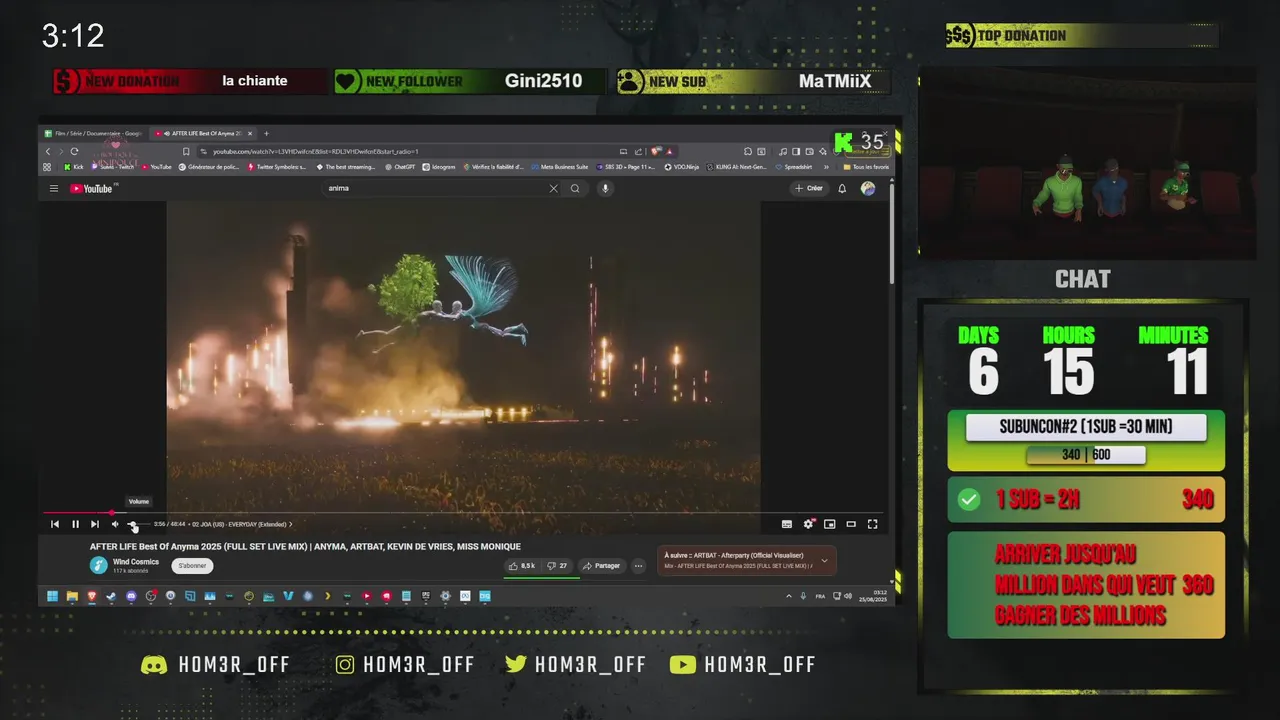Switch to the 'Film / Série / Documentaire' tab
Viewport: 1280px width, 720px height.
pyautogui.click(x=93, y=133)
